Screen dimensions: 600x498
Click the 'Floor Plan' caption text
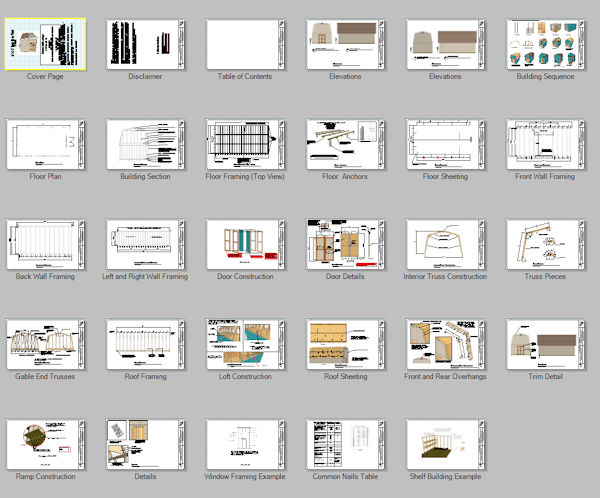coord(45,176)
